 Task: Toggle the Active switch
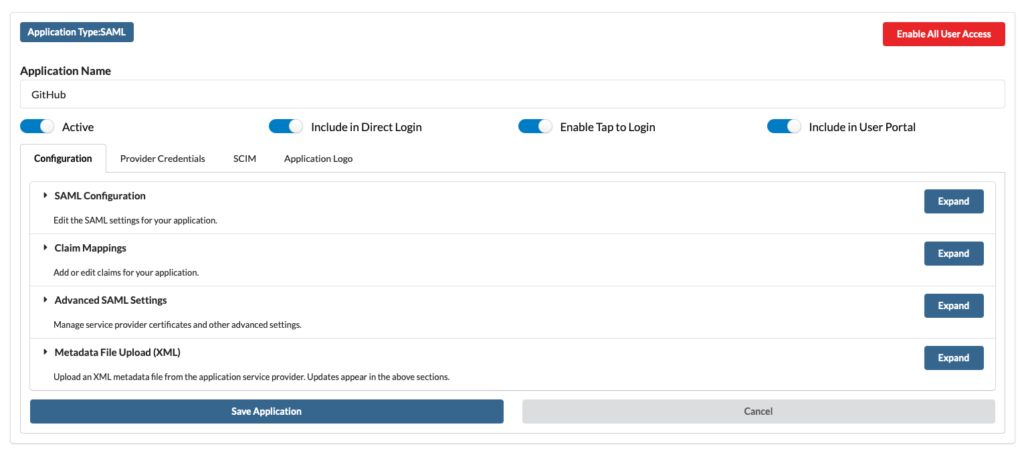point(37,127)
